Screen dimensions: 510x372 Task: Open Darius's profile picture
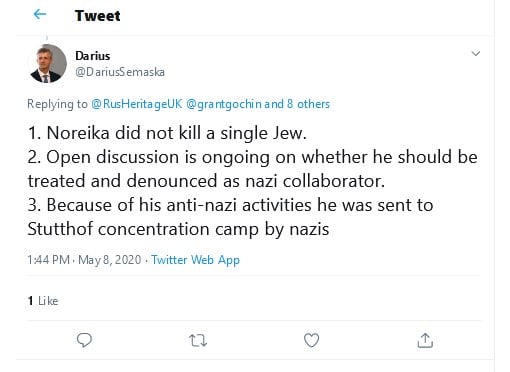pyautogui.click(x=47, y=64)
